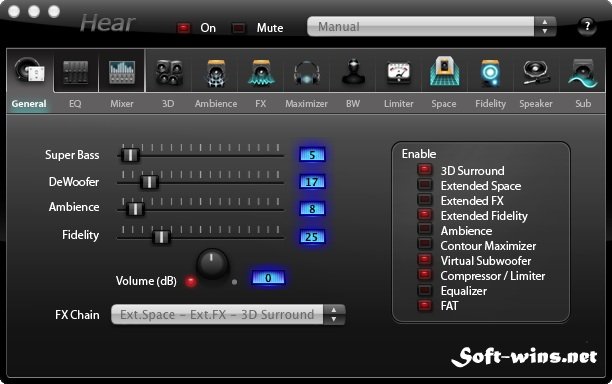Click the Fidelity value field showing 25

point(312,236)
